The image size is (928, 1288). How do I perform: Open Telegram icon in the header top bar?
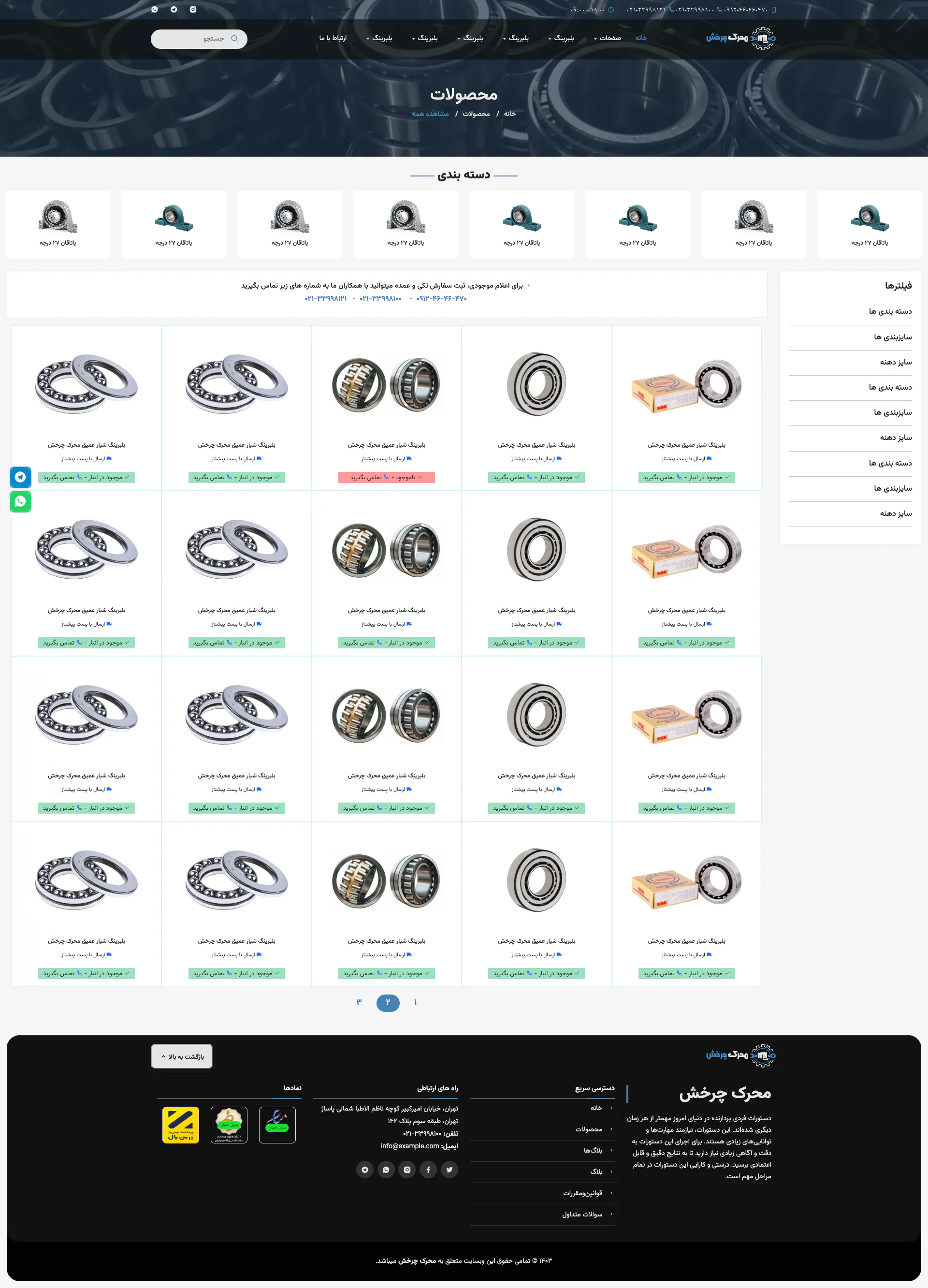[174, 9]
